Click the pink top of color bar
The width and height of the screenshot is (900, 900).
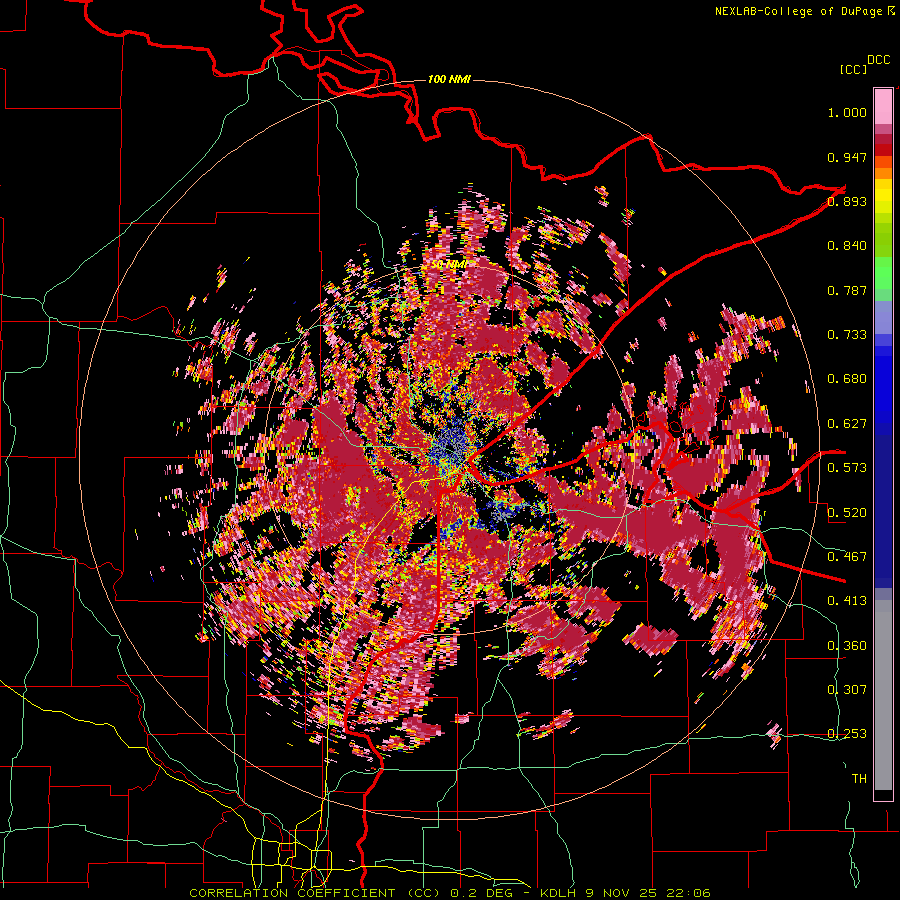(883, 107)
